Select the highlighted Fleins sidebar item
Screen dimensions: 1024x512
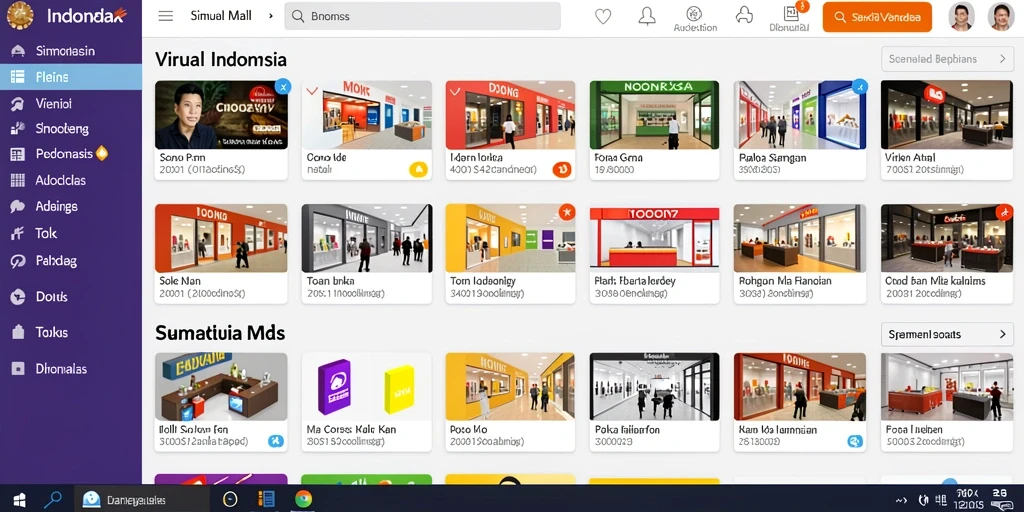[71, 77]
